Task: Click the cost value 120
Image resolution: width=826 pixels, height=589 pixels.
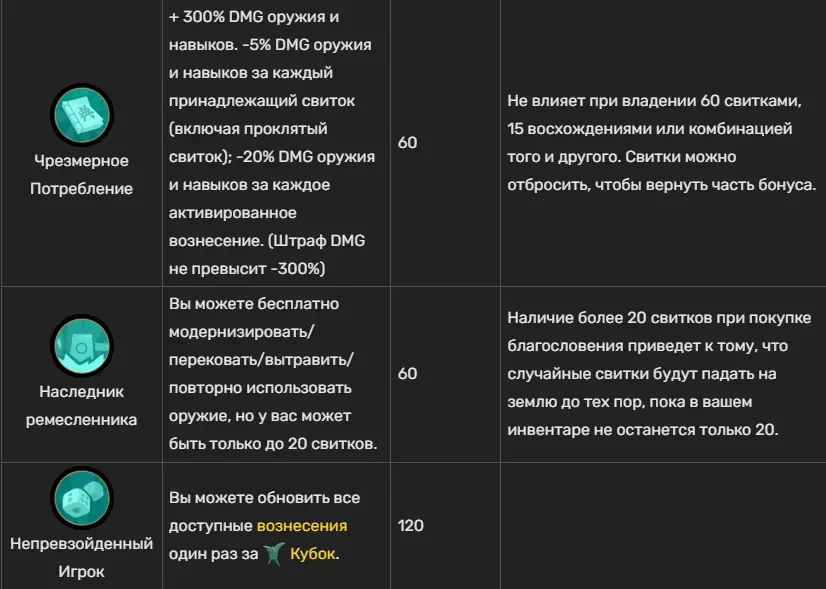Action: 411,526
